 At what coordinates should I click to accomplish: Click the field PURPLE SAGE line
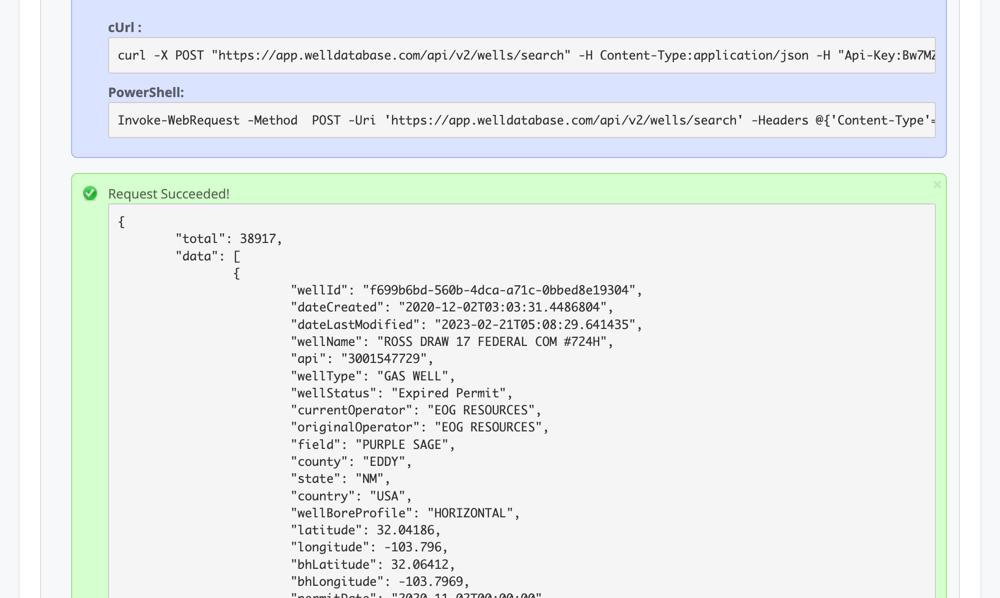[372, 445]
